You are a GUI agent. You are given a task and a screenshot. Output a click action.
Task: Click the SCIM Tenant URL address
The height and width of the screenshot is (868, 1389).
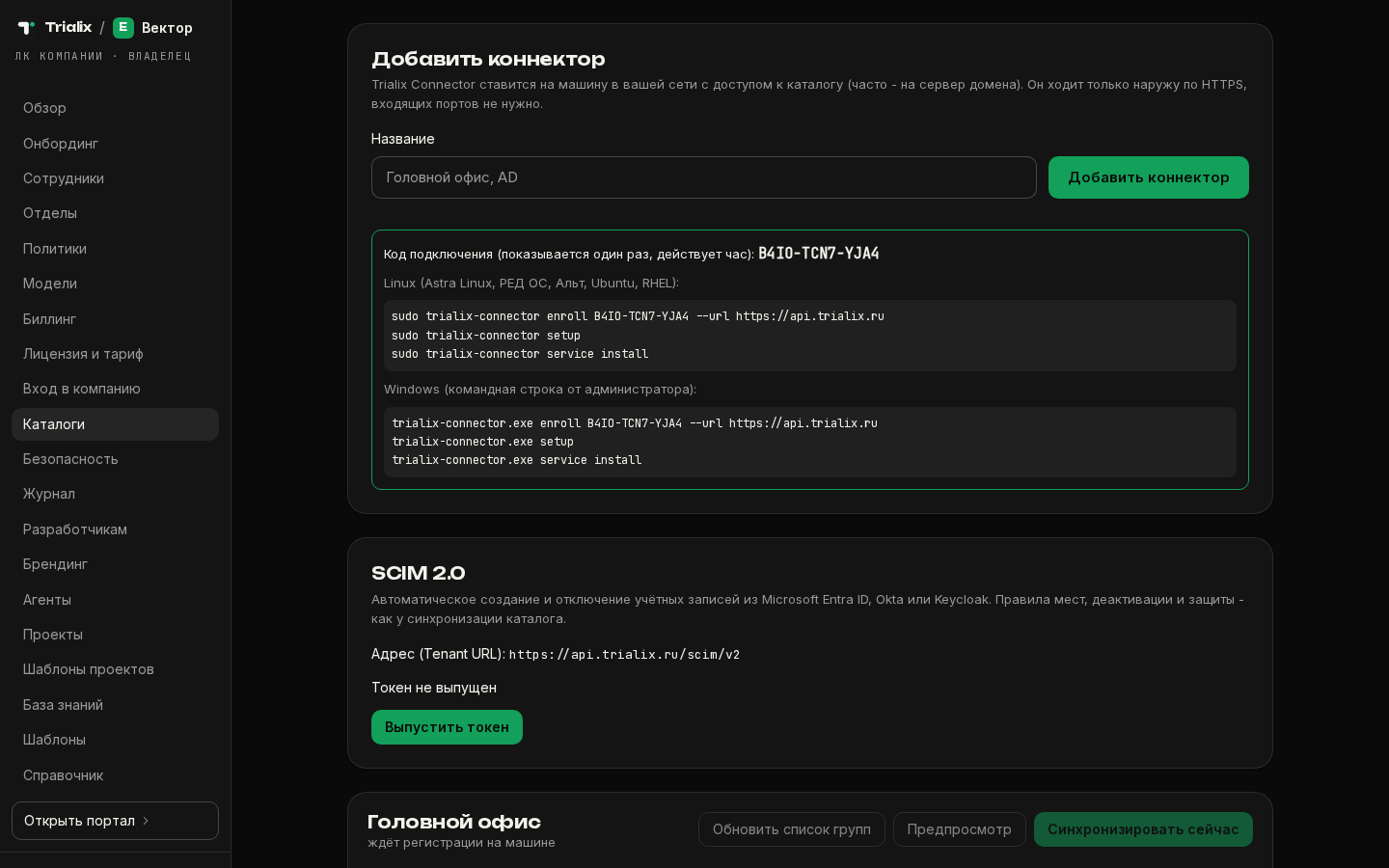pos(625,655)
